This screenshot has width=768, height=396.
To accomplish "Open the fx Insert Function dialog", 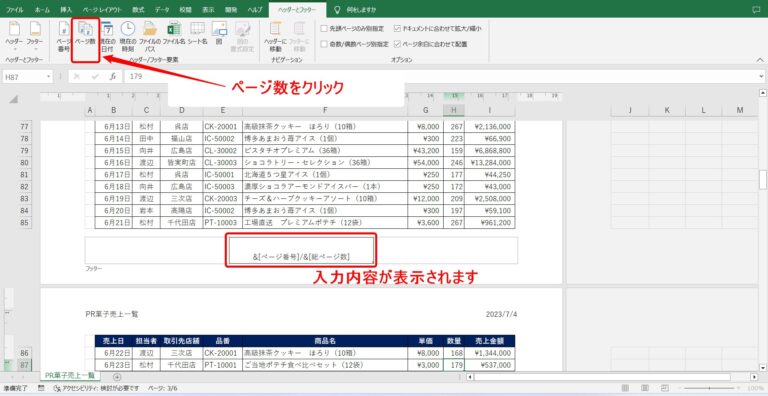I will [x=113, y=76].
